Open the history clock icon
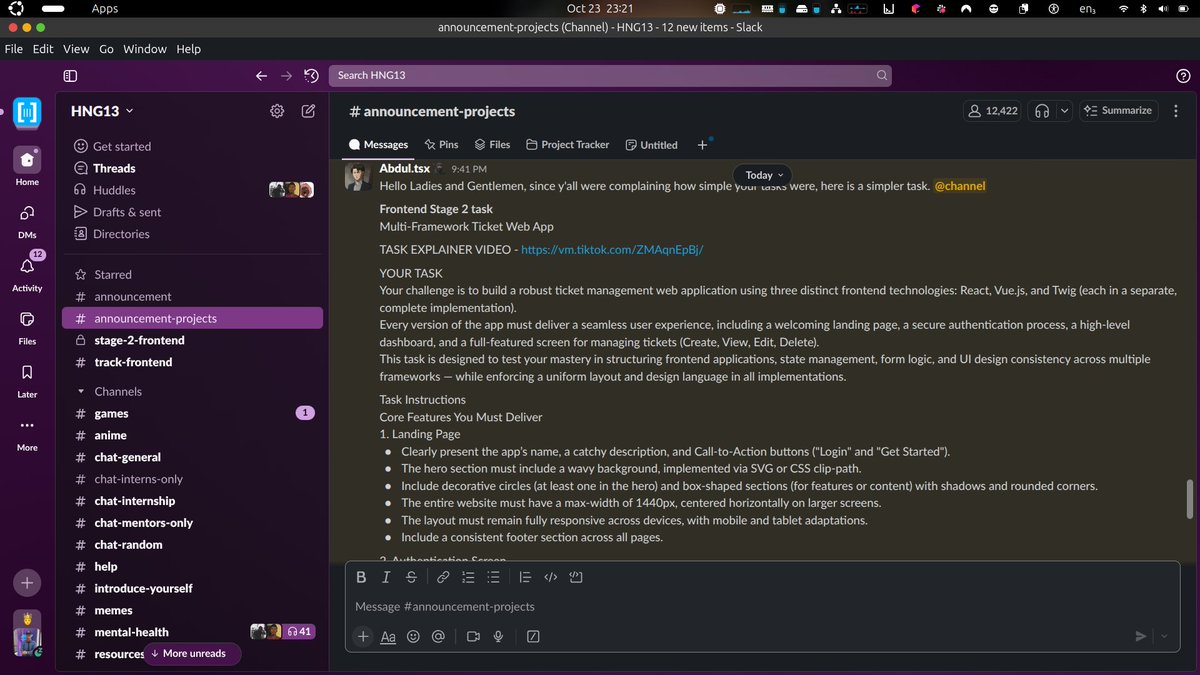This screenshot has height=675, width=1200. (311, 75)
